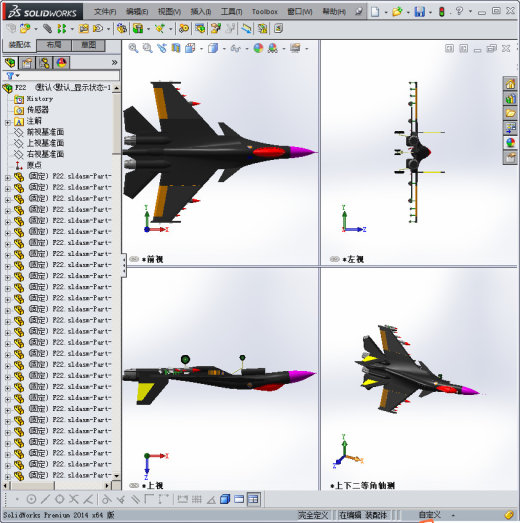This screenshot has height=523, width=520.
Task: Switch to FeatureManager design tree tab
Action: 10,63
